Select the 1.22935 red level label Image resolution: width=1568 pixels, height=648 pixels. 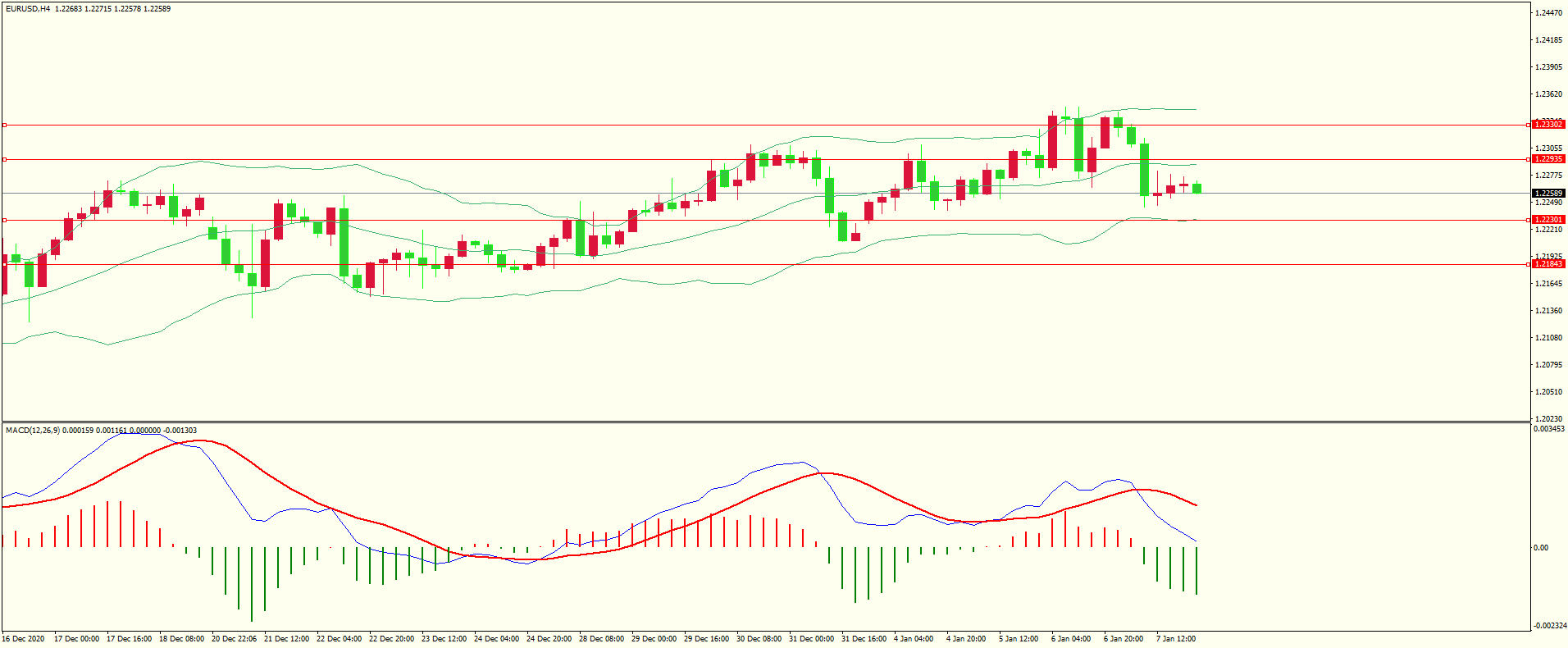(x=1548, y=159)
